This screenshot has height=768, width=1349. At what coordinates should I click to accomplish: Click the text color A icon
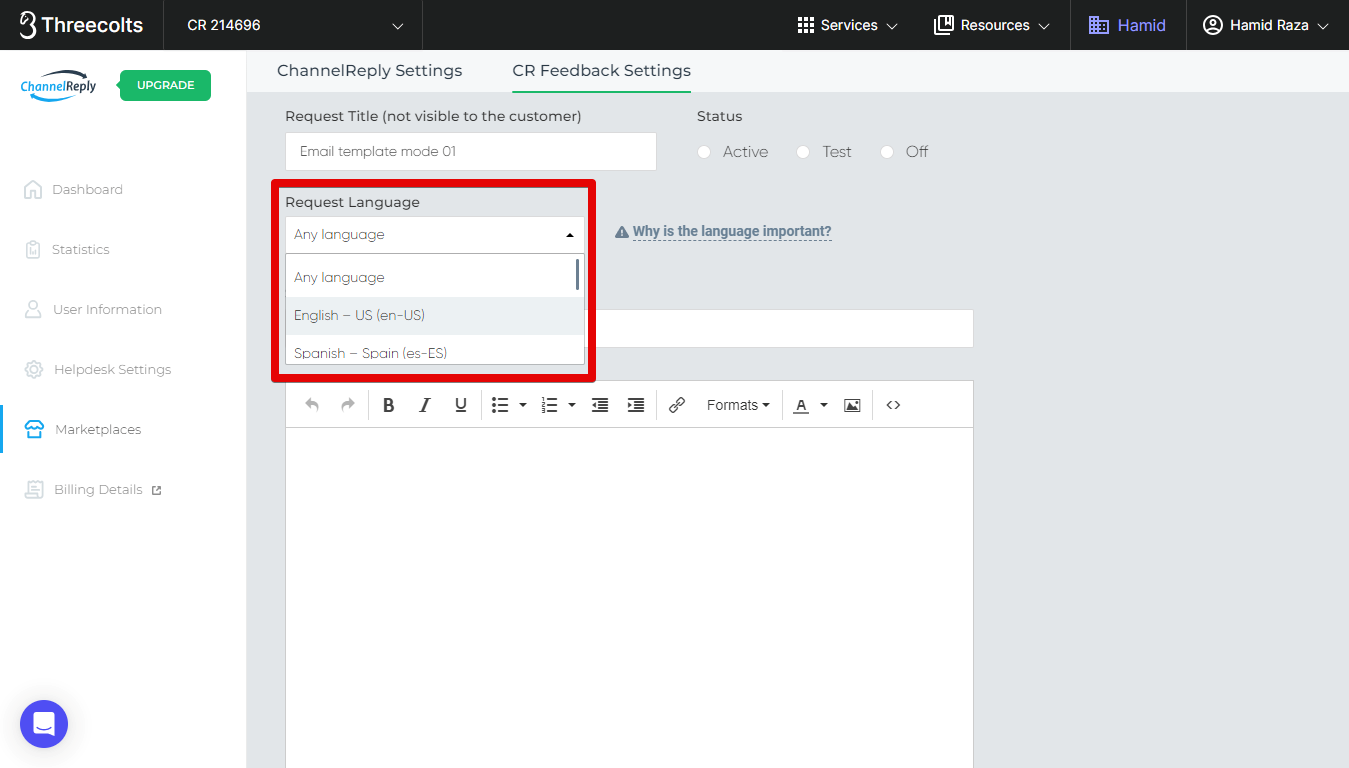click(x=801, y=405)
